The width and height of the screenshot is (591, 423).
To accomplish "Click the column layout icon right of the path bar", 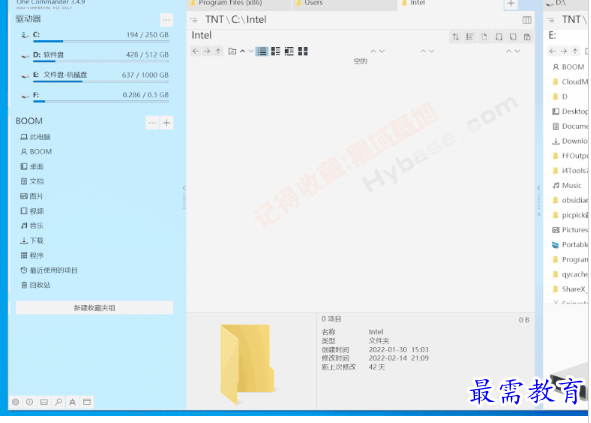I will 527,20.
